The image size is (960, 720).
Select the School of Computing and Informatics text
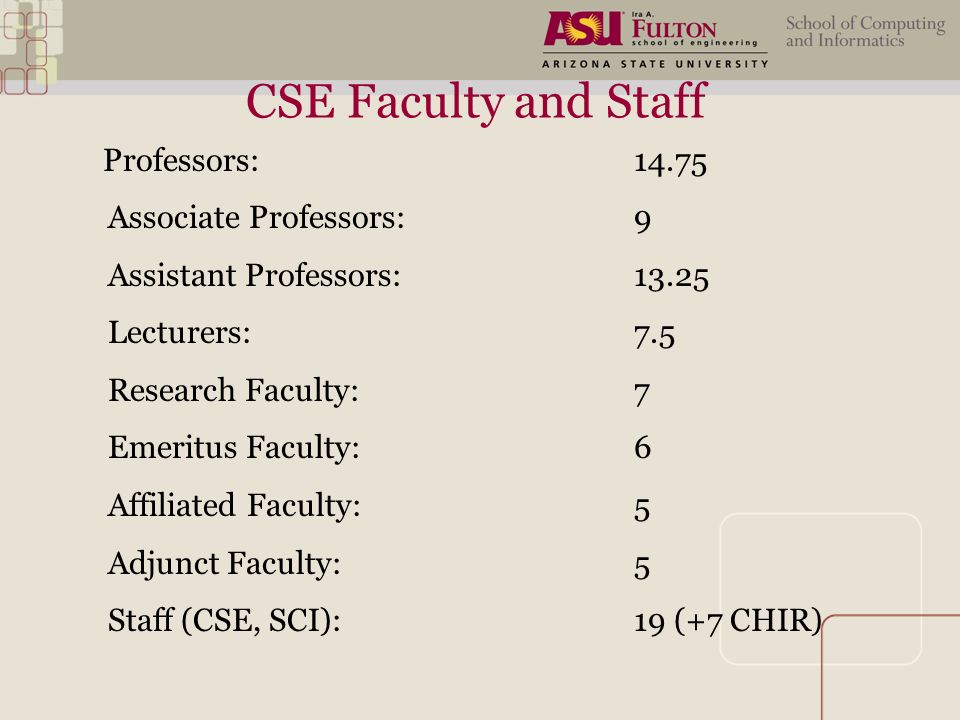(x=865, y=32)
